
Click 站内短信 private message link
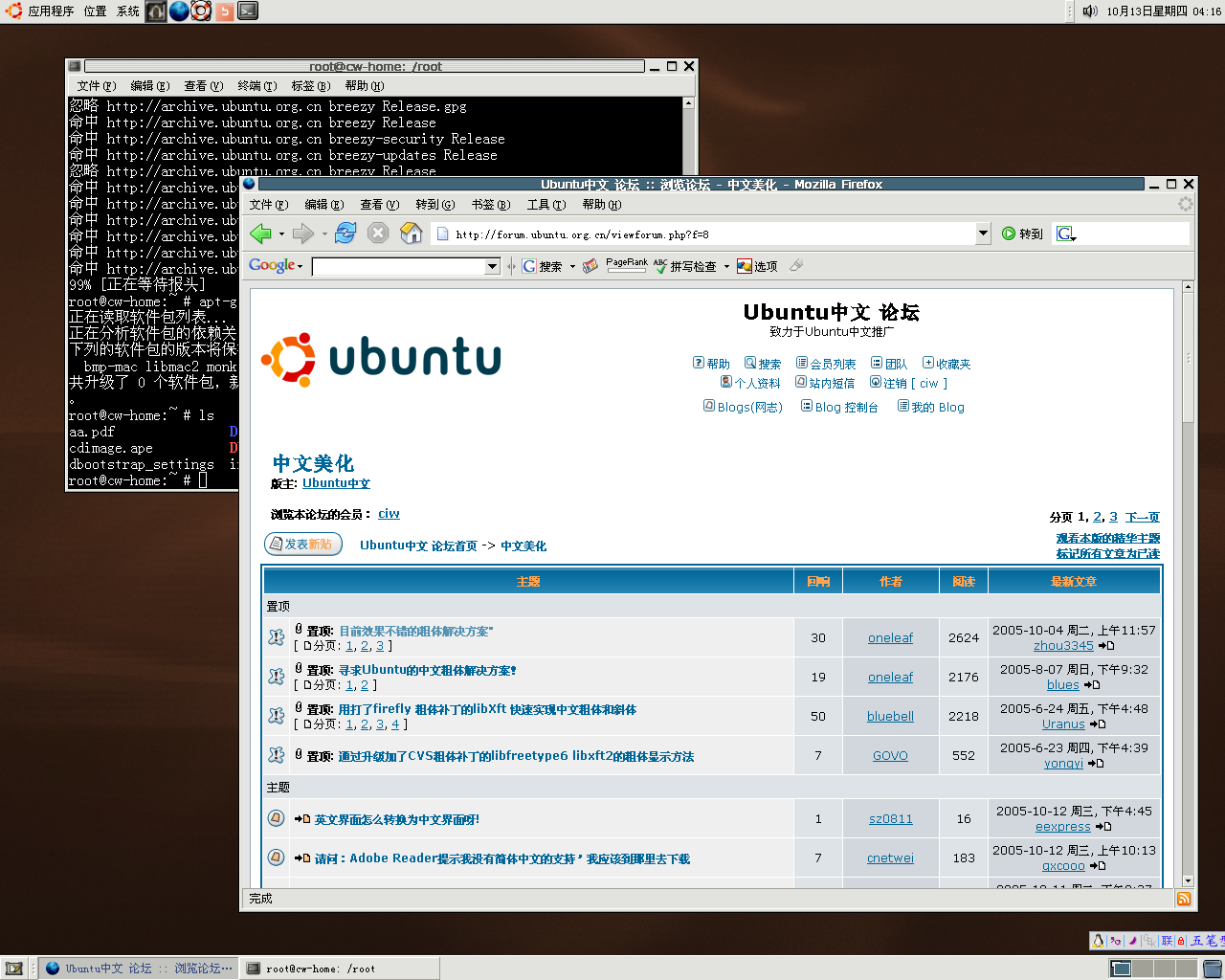point(825,383)
